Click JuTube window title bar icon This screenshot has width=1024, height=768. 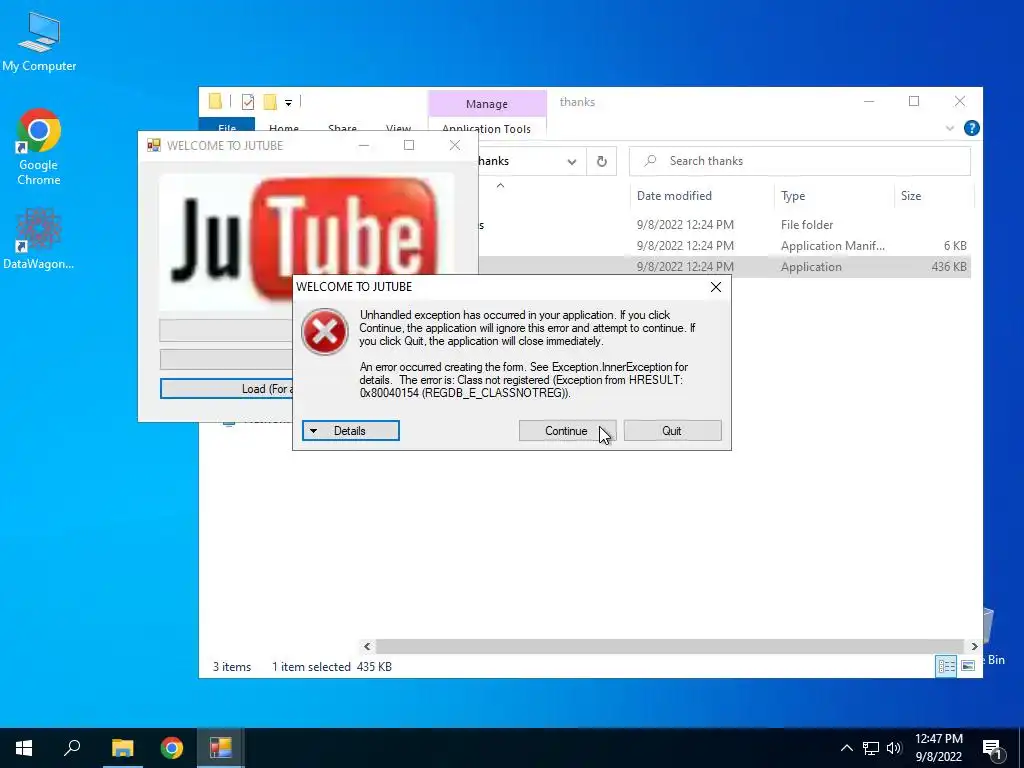pos(153,145)
